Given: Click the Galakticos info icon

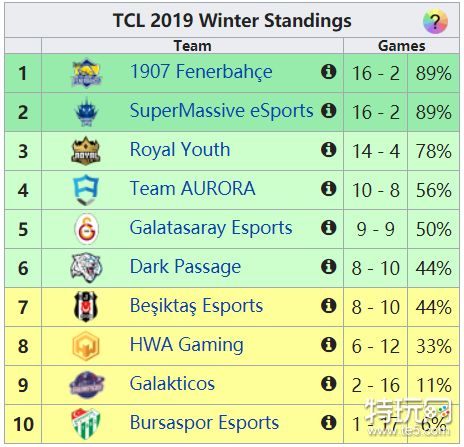Looking at the screenshot, I should 328,383.
